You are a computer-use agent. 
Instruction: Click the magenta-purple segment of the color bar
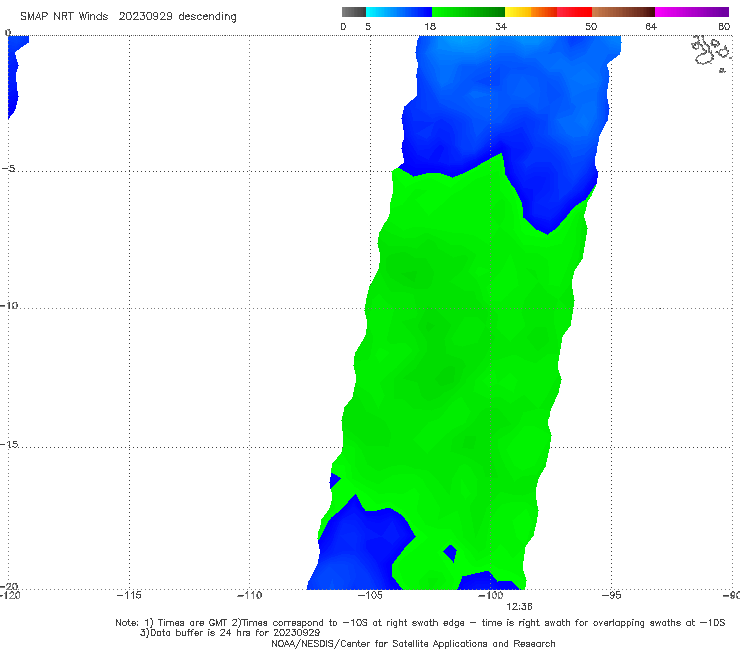692,12
